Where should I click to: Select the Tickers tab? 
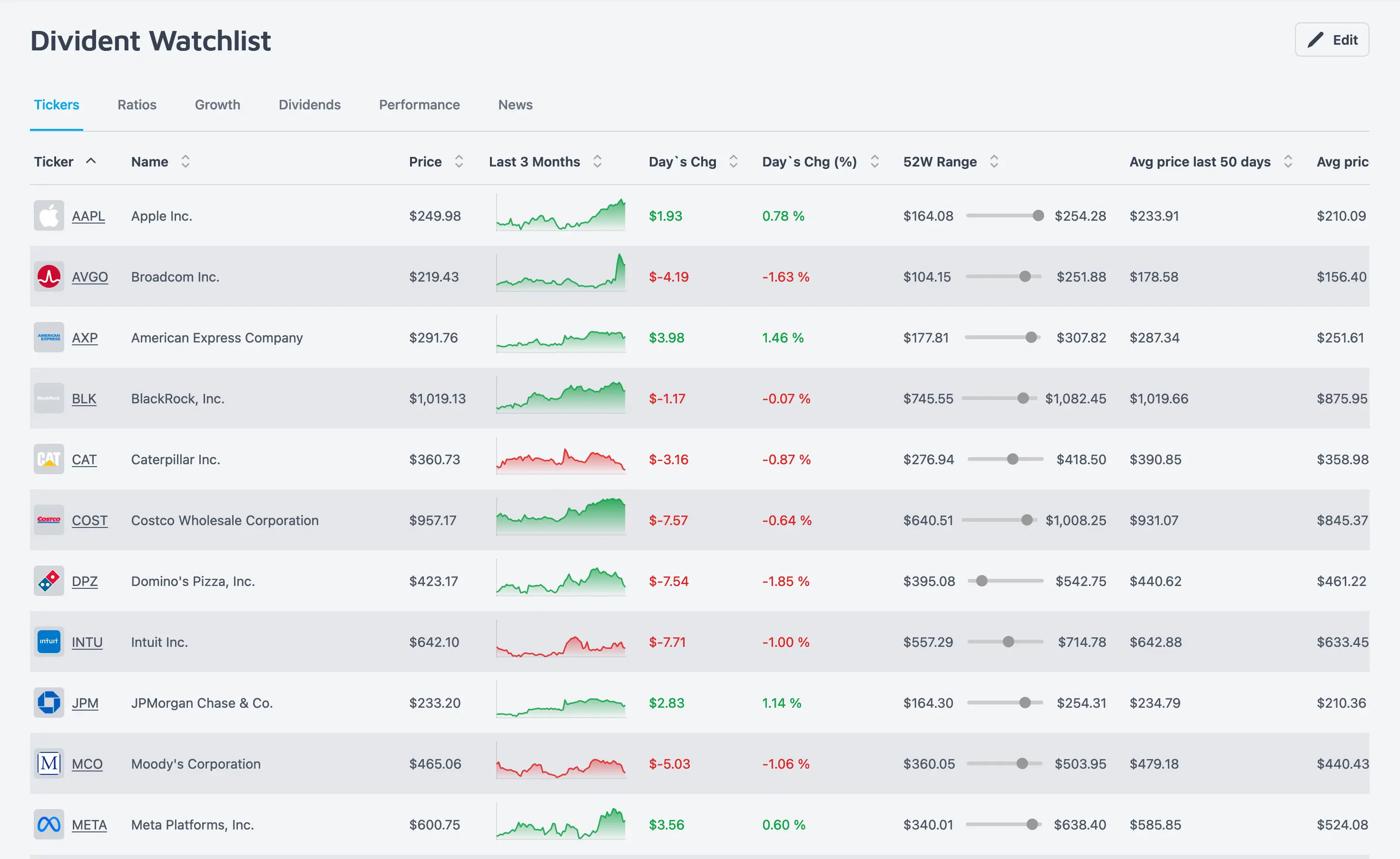pos(56,105)
